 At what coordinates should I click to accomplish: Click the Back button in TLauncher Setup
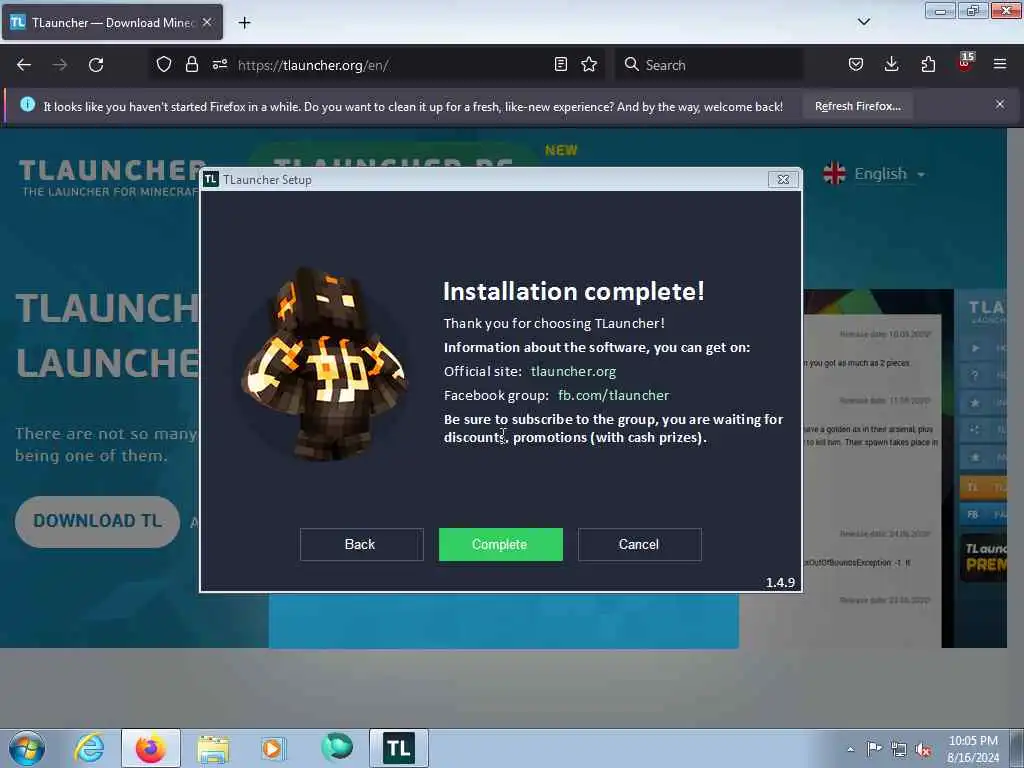(361, 544)
